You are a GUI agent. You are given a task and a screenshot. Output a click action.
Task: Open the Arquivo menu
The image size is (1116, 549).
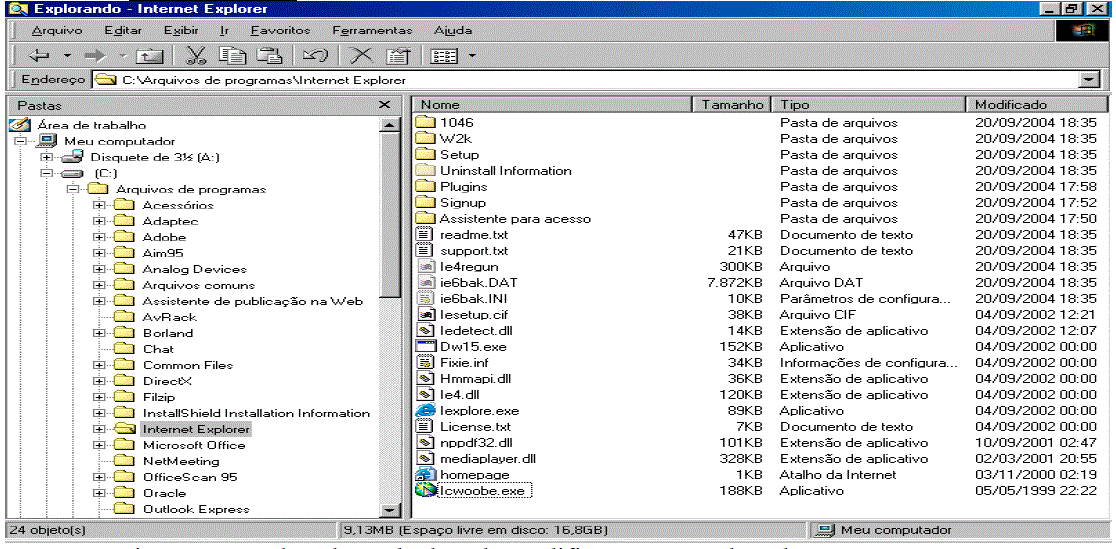coord(56,31)
